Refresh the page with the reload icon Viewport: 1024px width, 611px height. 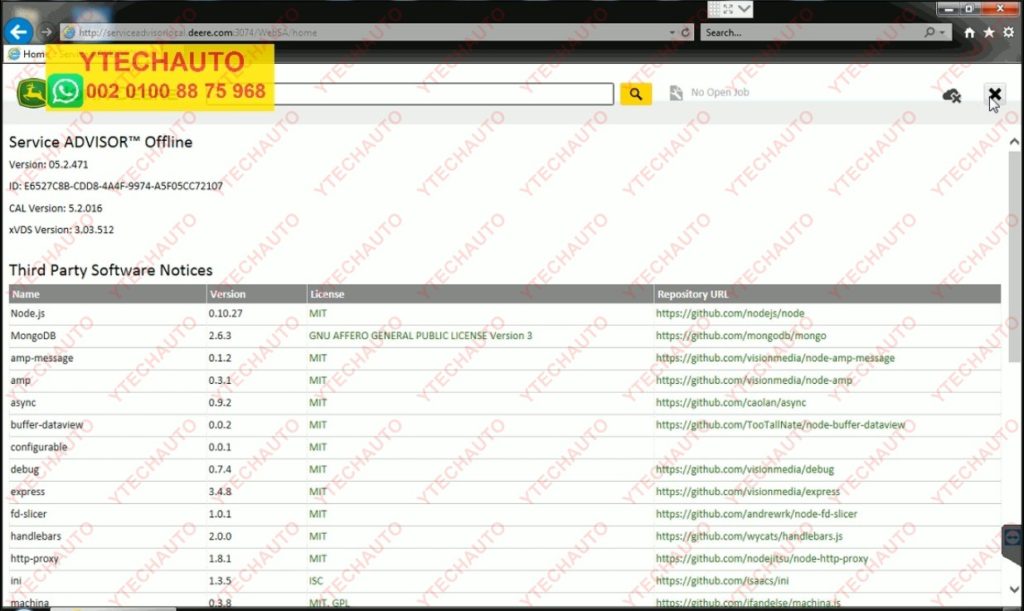point(686,32)
